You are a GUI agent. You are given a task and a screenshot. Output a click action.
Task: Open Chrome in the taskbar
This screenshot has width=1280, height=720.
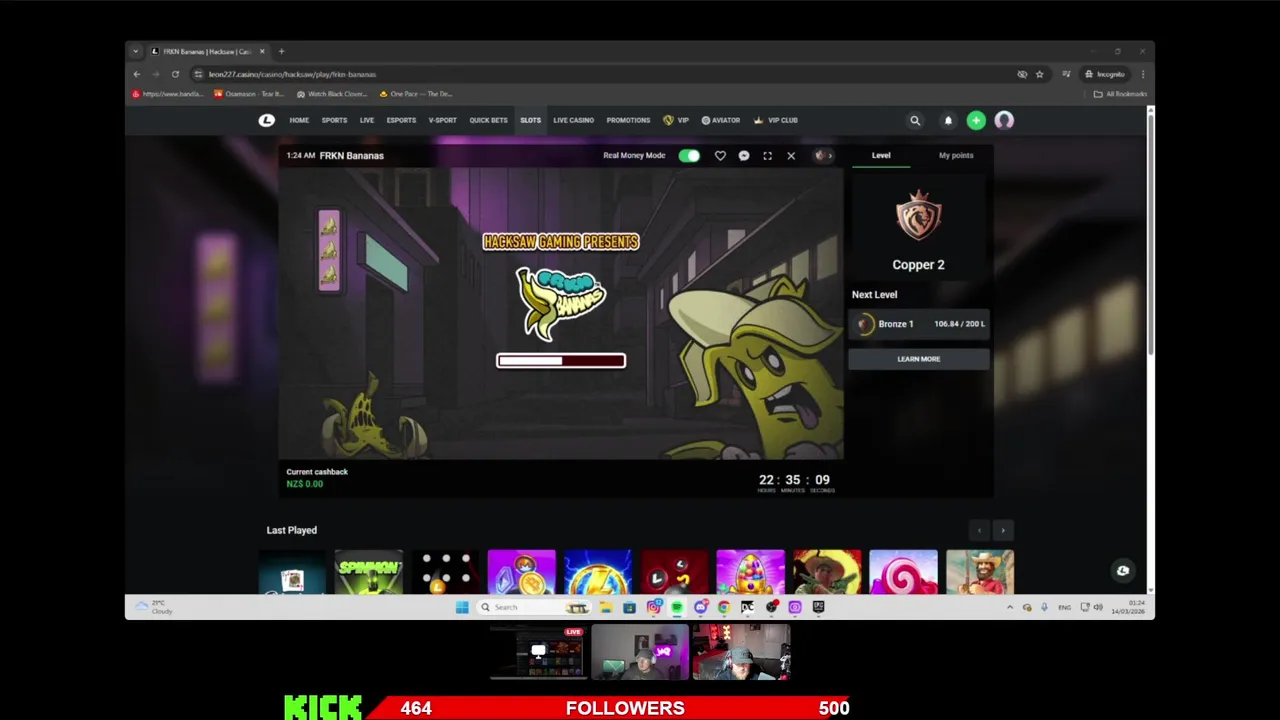(724, 607)
